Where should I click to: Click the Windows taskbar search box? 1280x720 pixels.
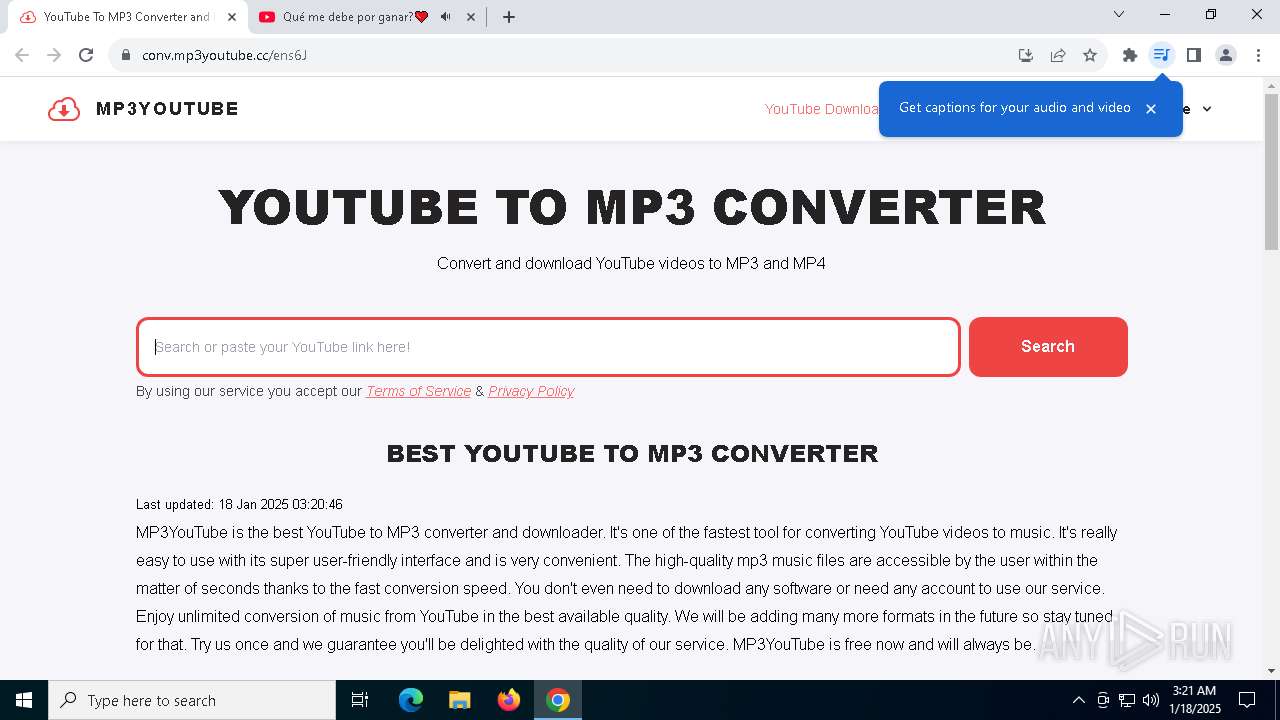pyautogui.click(x=192, y=700)
